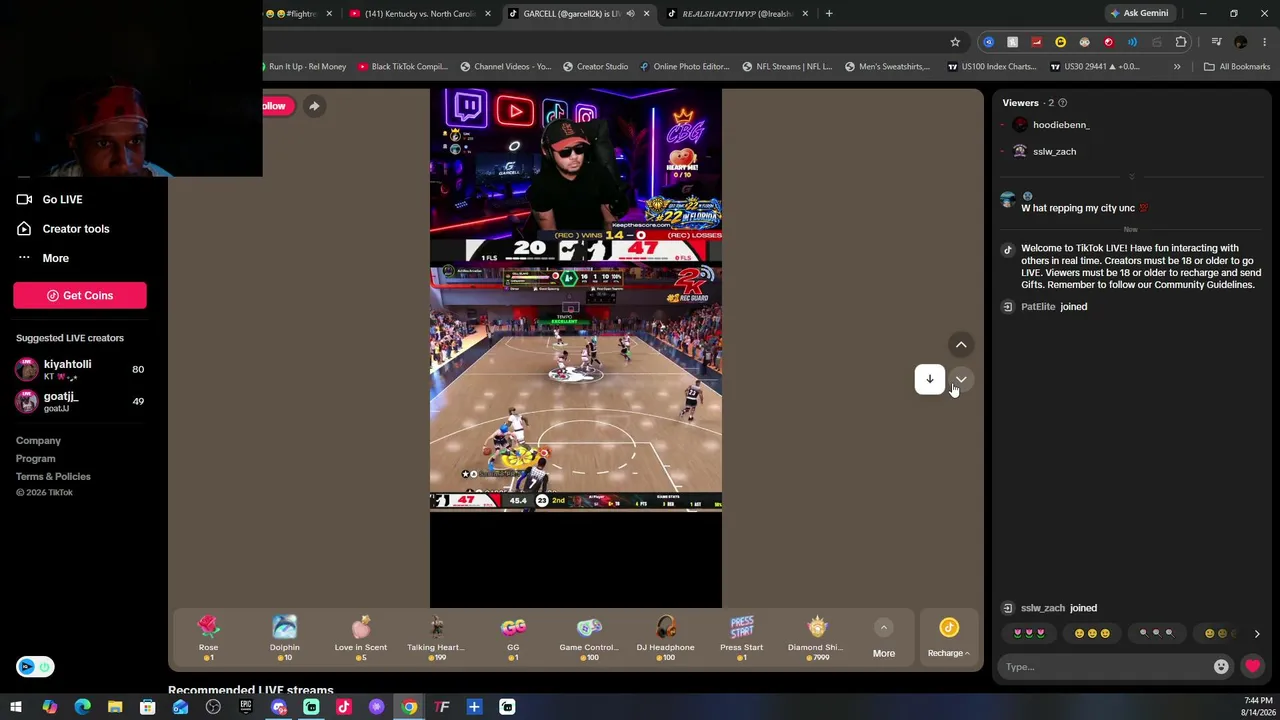The width and height of the screenshot is (1280, 720).
Task: Open the All Bookmarks folder
Action: pos(1237,67)
